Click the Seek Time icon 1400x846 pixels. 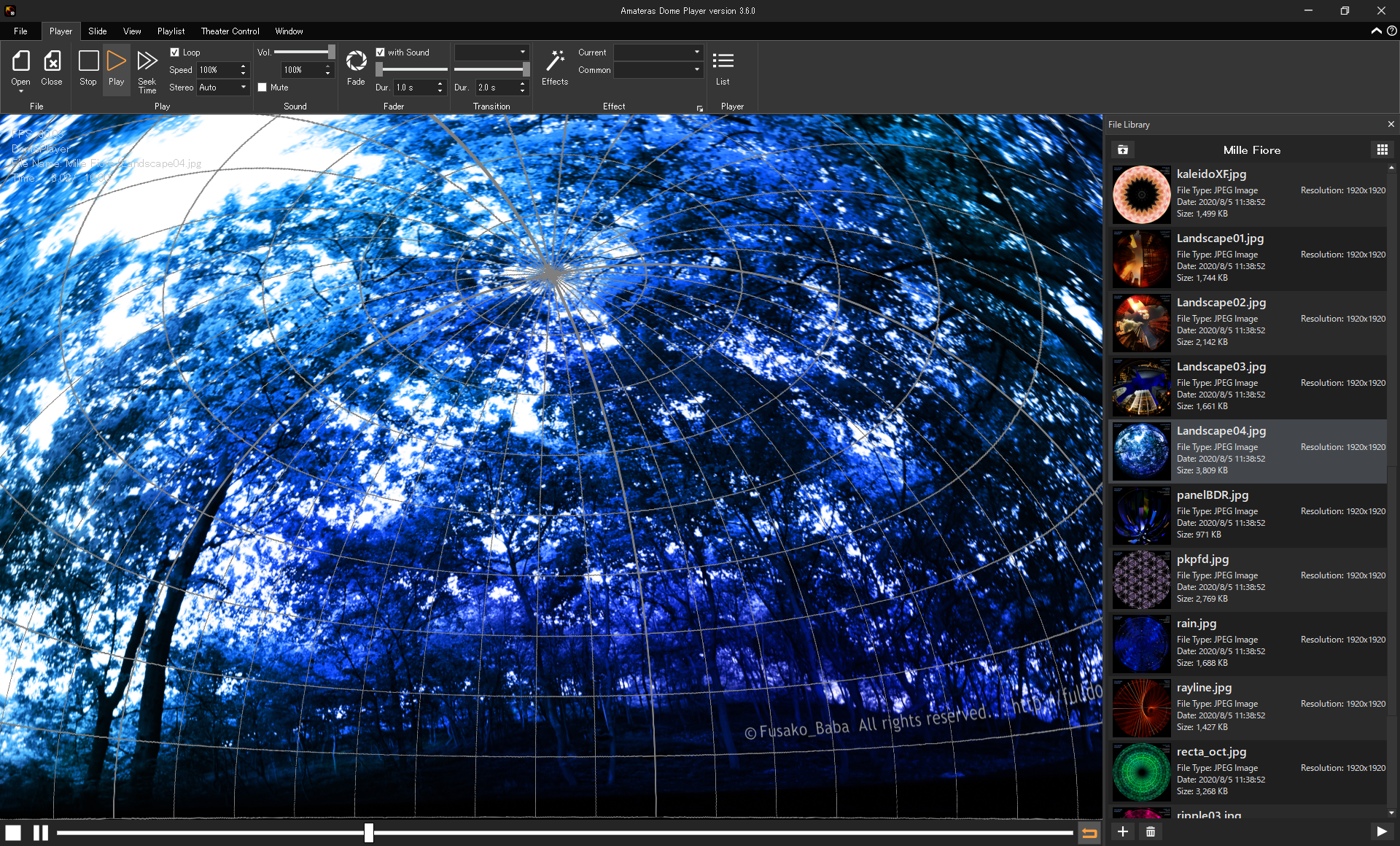[x=147, y=61]
